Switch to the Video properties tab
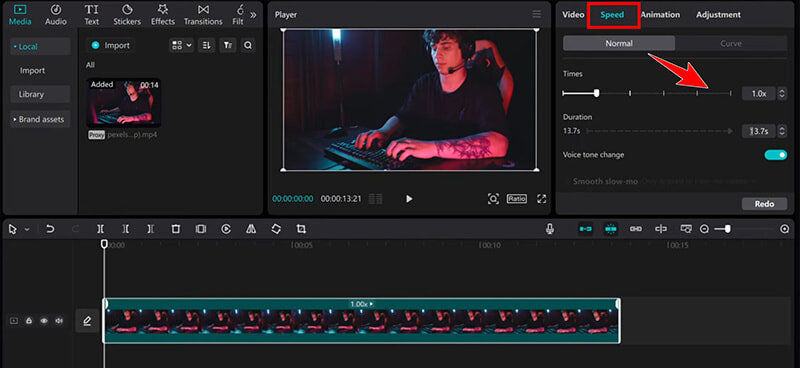 coord(573,15)
